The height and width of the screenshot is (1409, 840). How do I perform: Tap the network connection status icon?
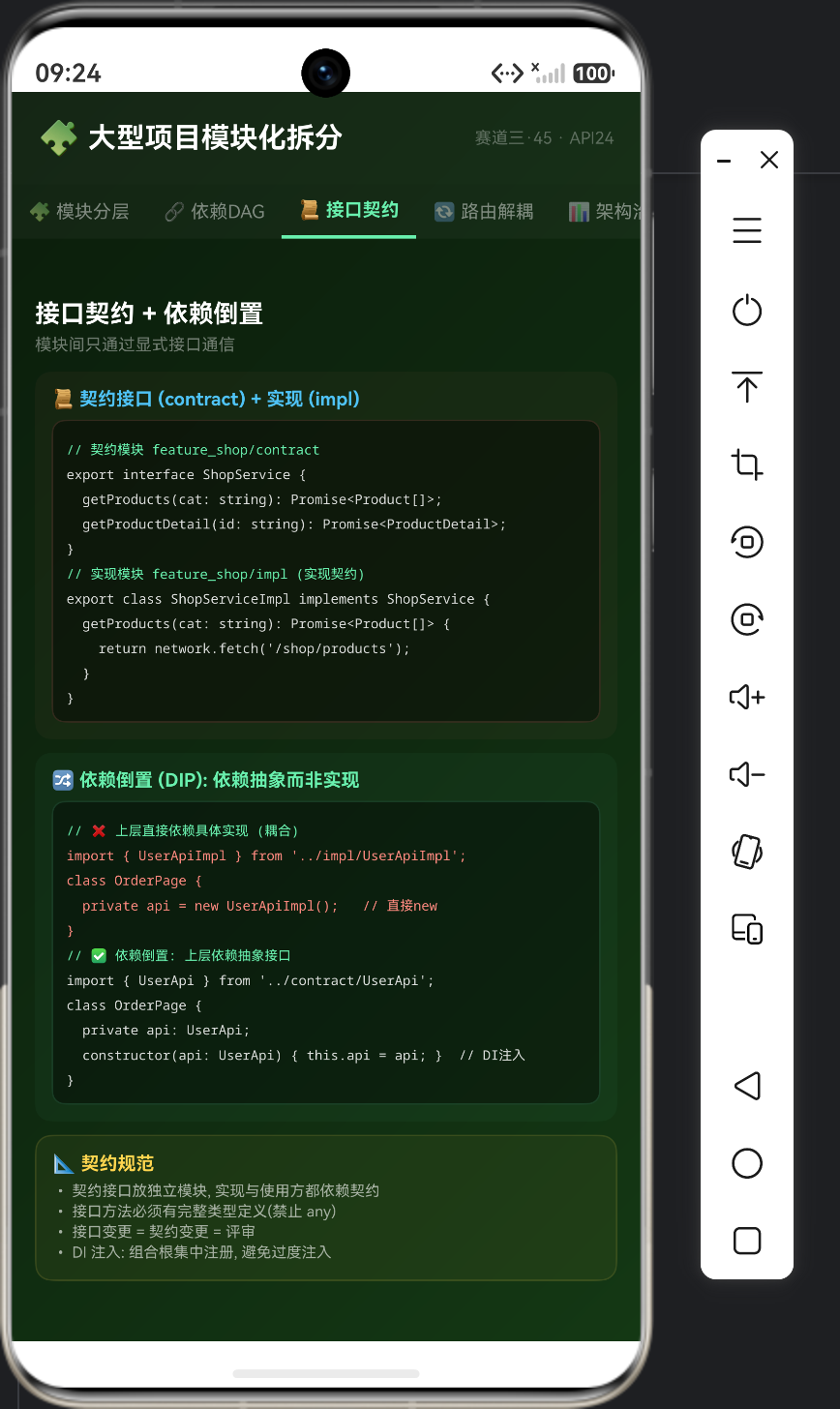pyautogui.click(x=507, y=74)
